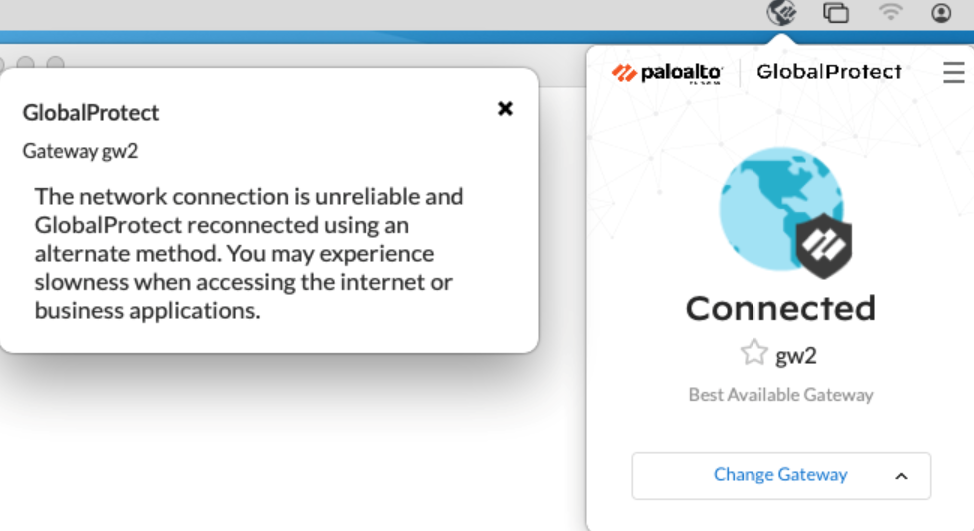This screenshot has width=974, height=531.
Task: Click the unreliable network connection message text
Action: click(x=248, y=253)
